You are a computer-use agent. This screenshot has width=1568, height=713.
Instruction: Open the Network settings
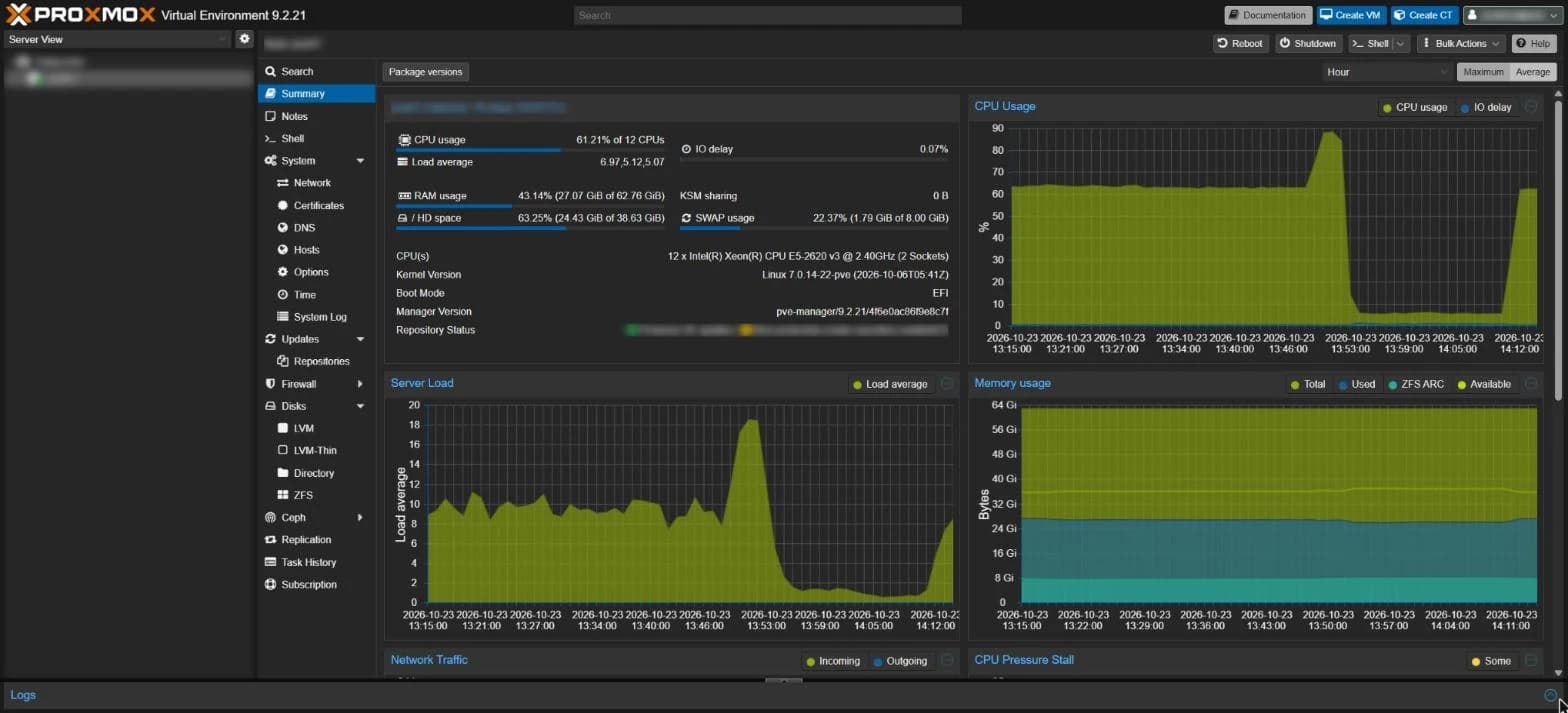[x=312, y=183]
